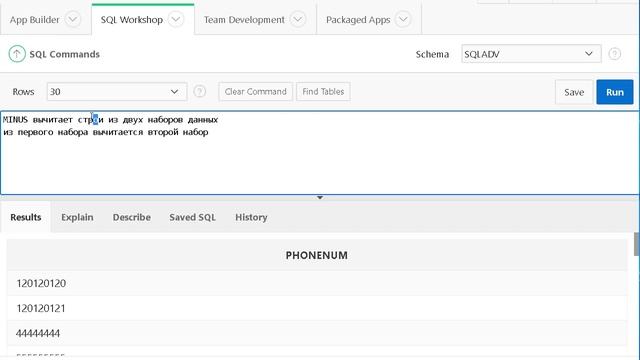Expand the App Builder dropdown chevron

[x=73, y=19]
